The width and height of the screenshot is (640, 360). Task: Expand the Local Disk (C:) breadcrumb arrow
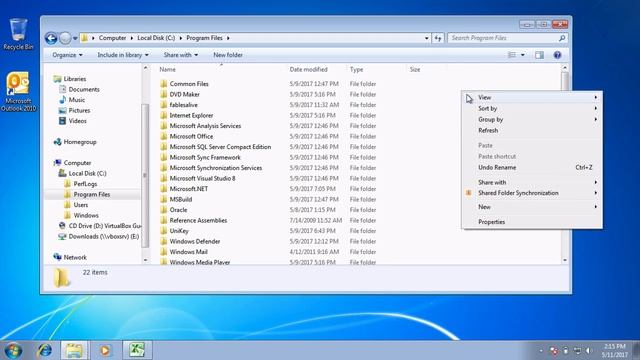181,38
